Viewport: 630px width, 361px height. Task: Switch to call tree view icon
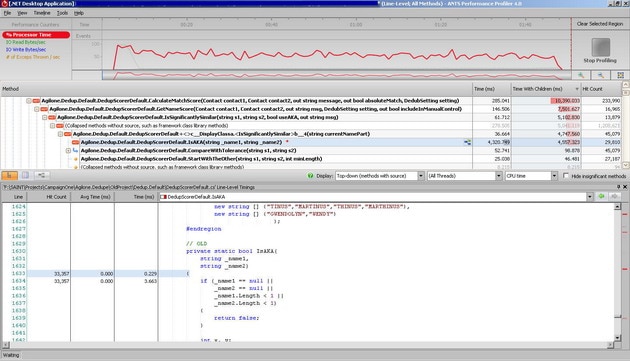9,175
